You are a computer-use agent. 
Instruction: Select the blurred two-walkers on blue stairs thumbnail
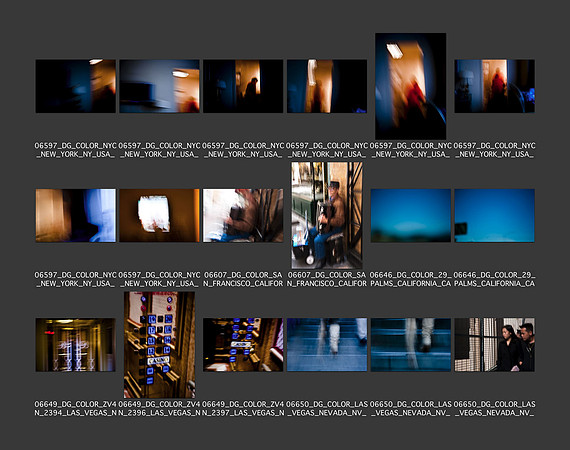click(327, 345)
